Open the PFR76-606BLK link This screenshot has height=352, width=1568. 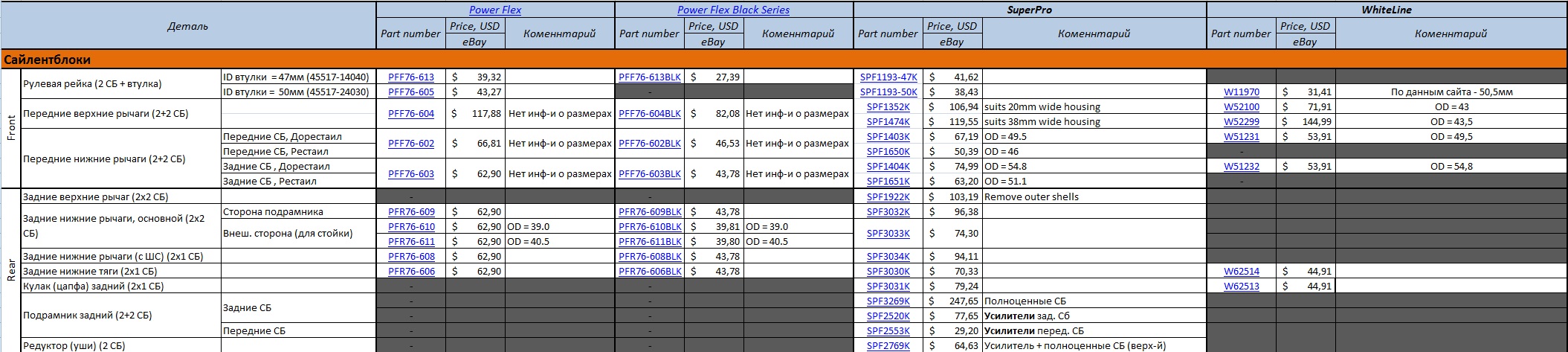coord(649,272)
